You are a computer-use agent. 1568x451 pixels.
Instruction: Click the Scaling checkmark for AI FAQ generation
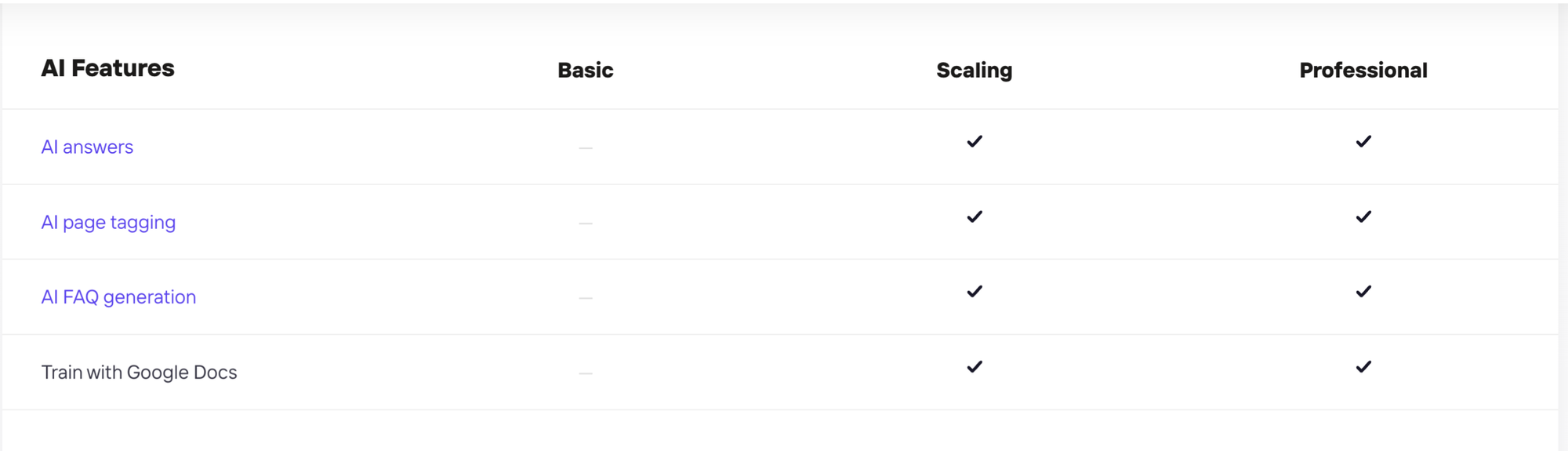point(975,291)
